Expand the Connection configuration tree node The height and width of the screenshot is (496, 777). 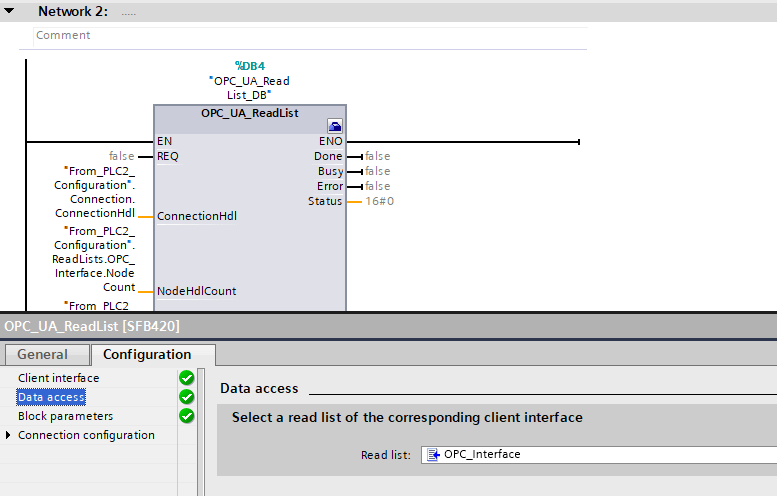(10, 435)
